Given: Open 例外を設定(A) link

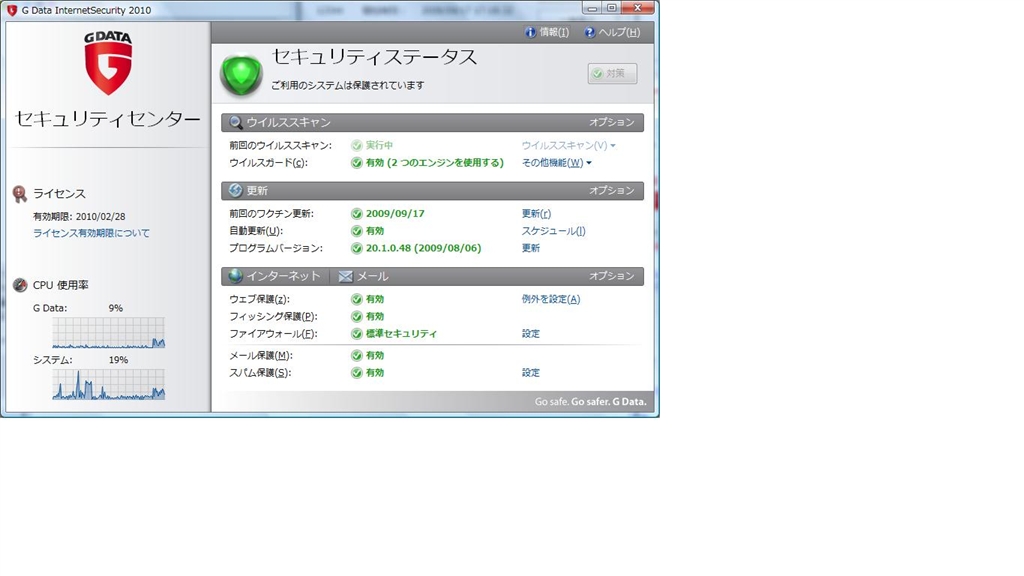Looking at the screenshot, I should (x=551, y=299).
